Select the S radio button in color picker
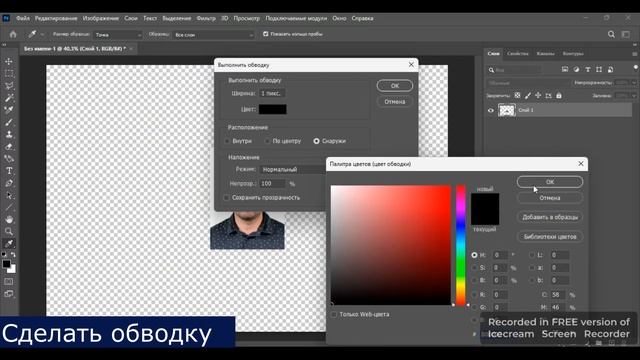Screen dimensions: 640x360 (474, 268)
